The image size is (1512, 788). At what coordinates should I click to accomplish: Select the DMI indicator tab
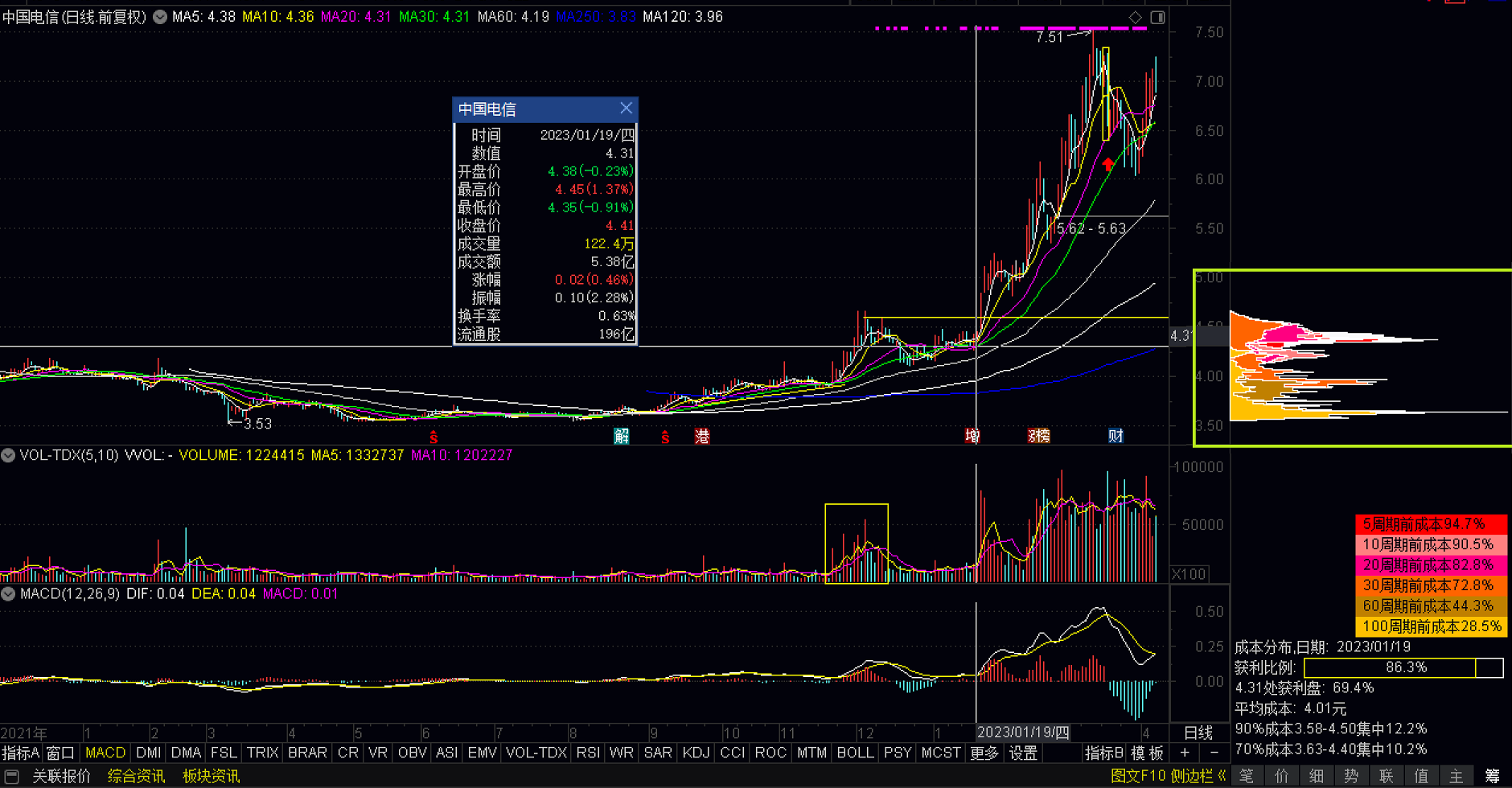[148, 753]
